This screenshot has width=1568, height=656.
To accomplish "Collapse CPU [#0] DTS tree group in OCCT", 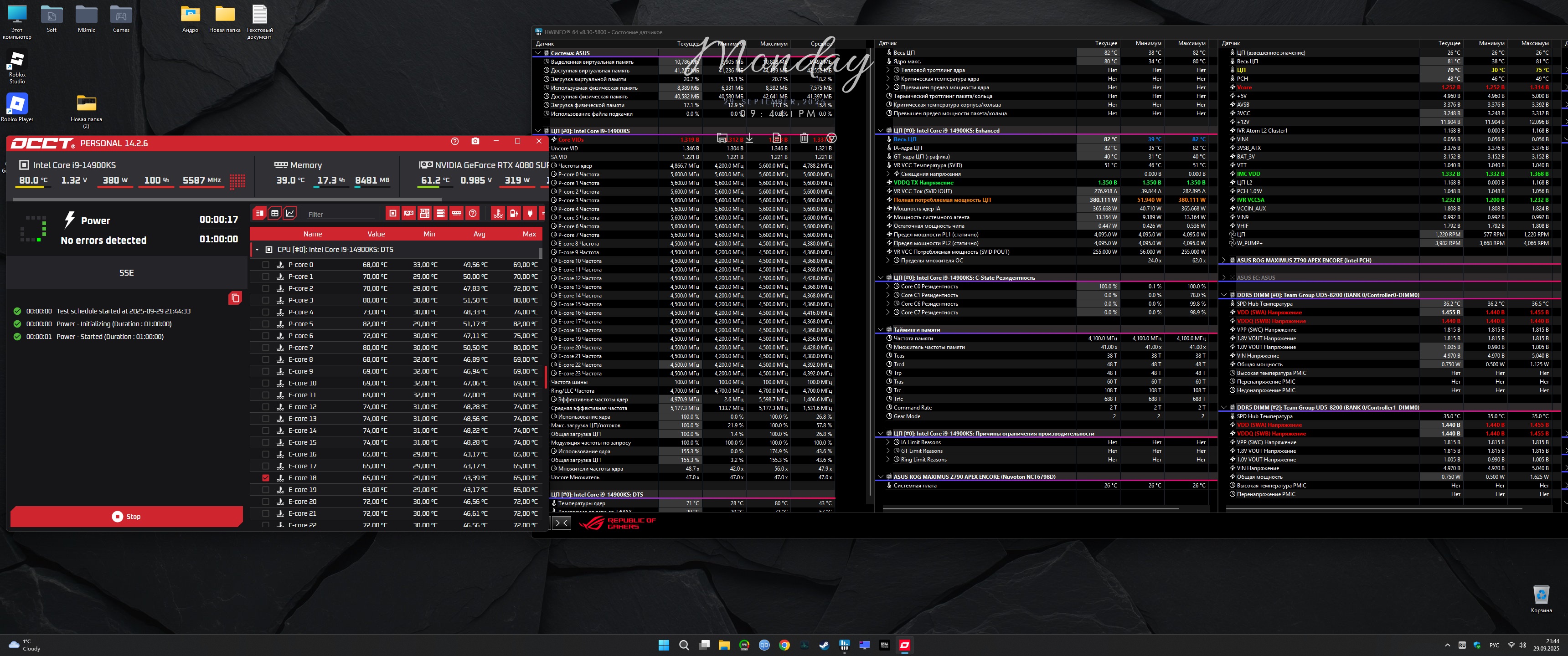I will [x=257, y=250].
